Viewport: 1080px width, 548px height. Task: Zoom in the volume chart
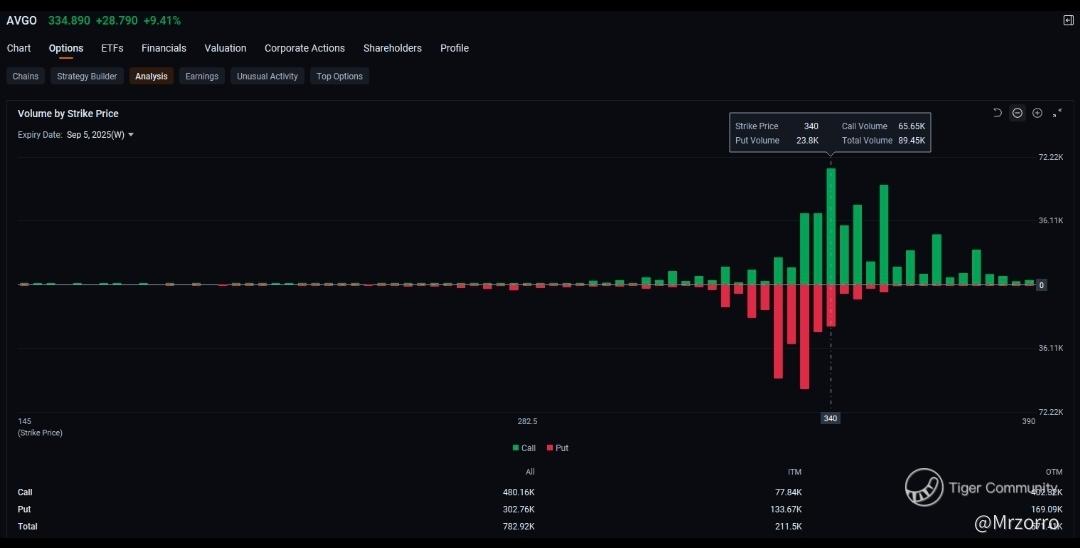[x=1037, y=113]
